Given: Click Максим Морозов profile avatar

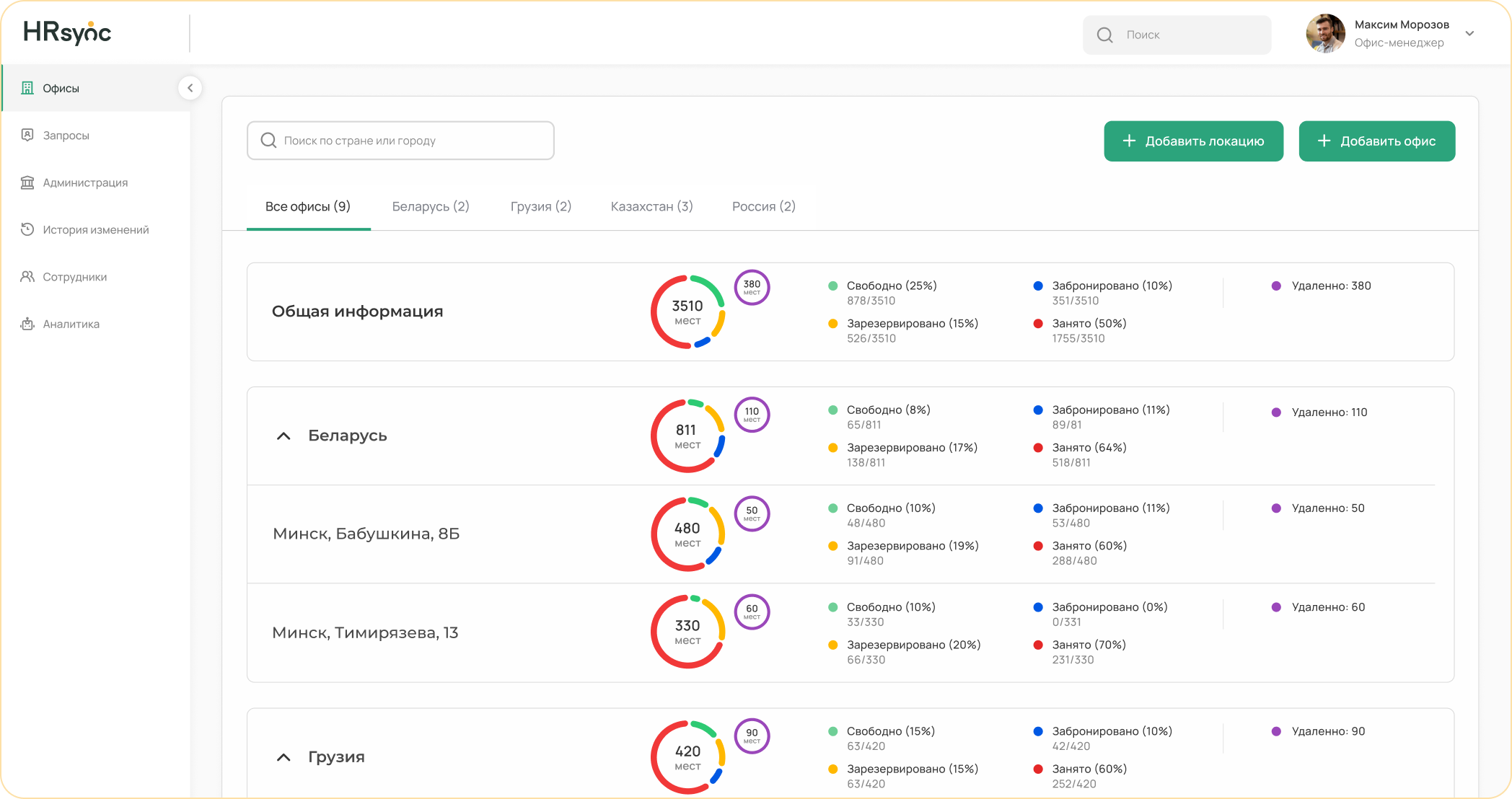Looking at the screenshot, I should (x=1325, y=33).
